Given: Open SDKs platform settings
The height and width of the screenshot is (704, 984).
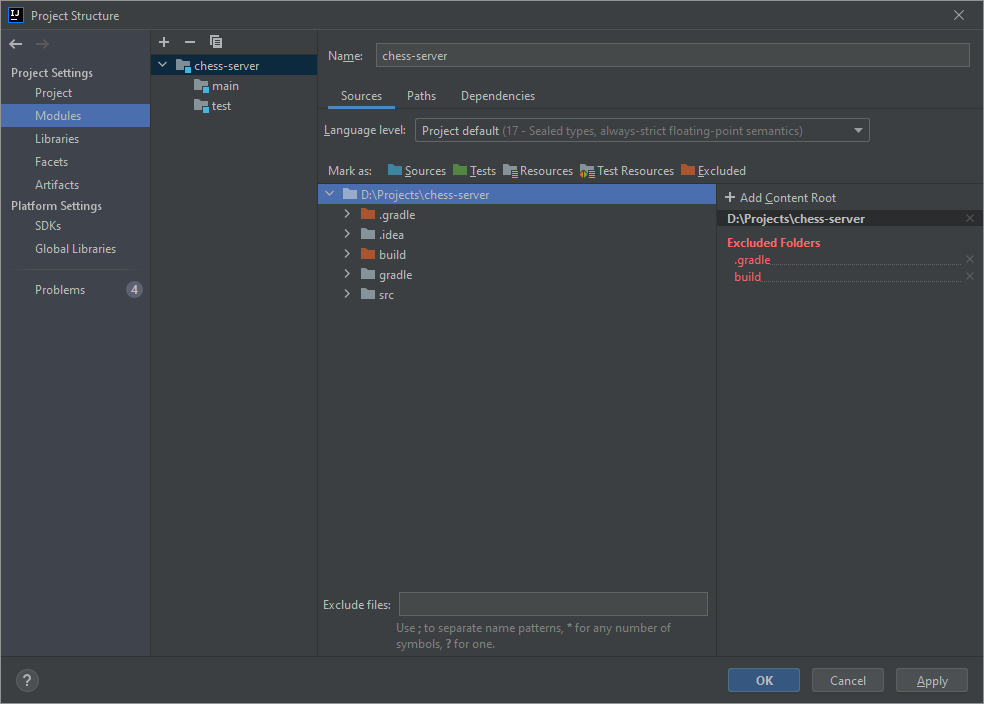Looking at the screenshot, I should coord(48,226).
